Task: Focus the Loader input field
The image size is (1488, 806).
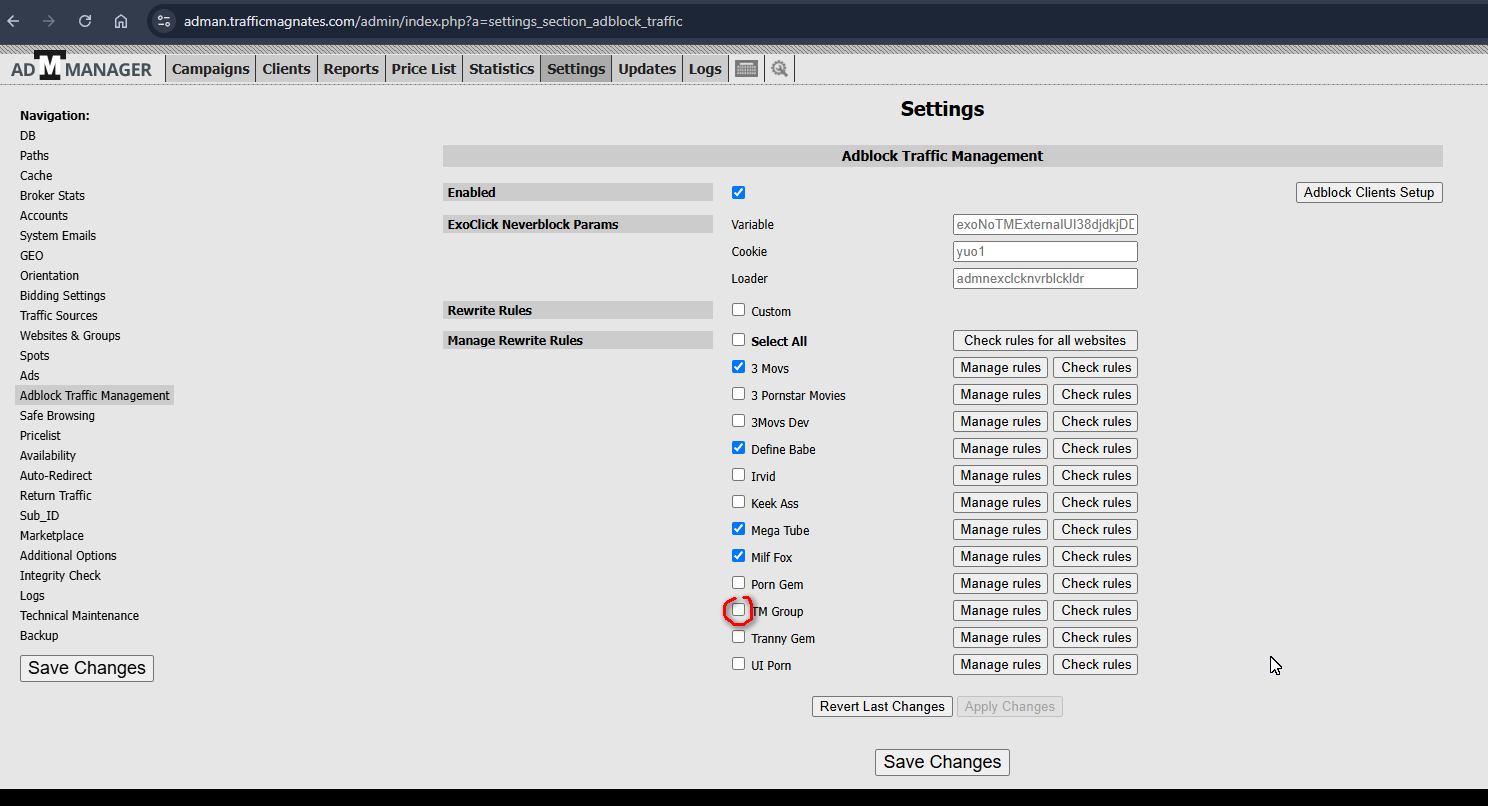Action: (x=1045, y=278)
